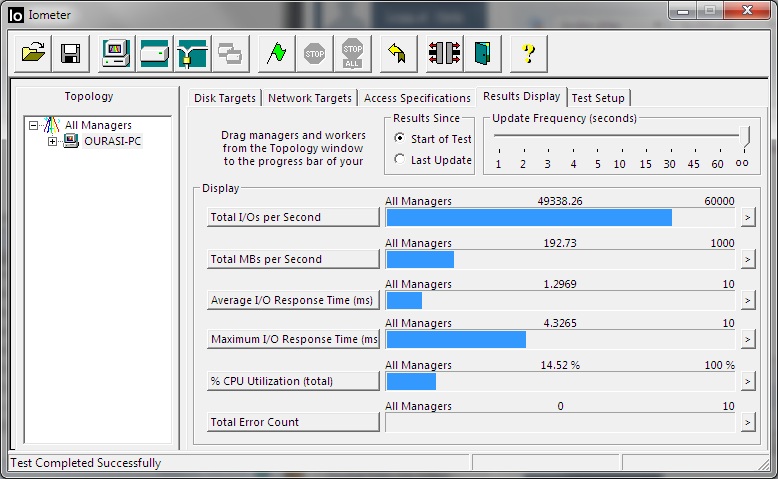
Task: Collapse the All Managers tree node
Action: click(x=33, y=125)
